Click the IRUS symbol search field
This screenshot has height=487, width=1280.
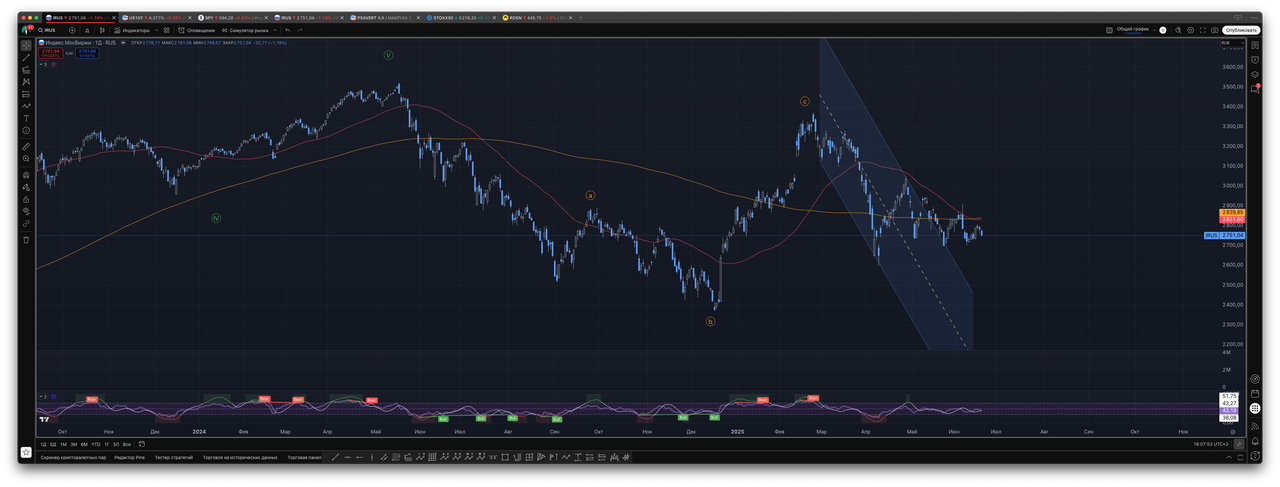point(48,30)
